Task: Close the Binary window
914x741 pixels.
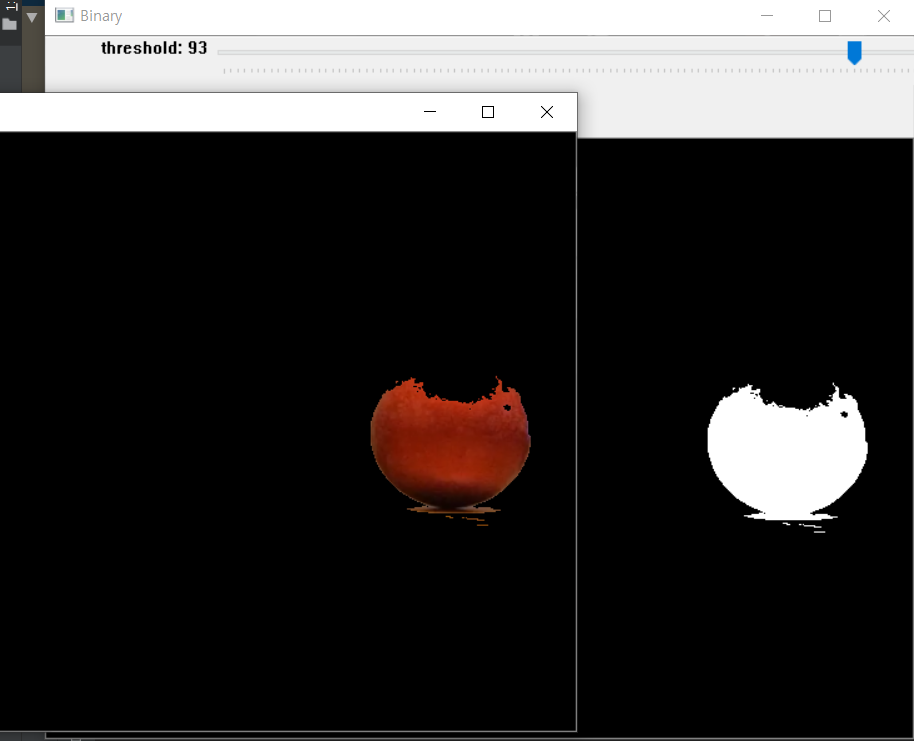Action: coord(884,16)
